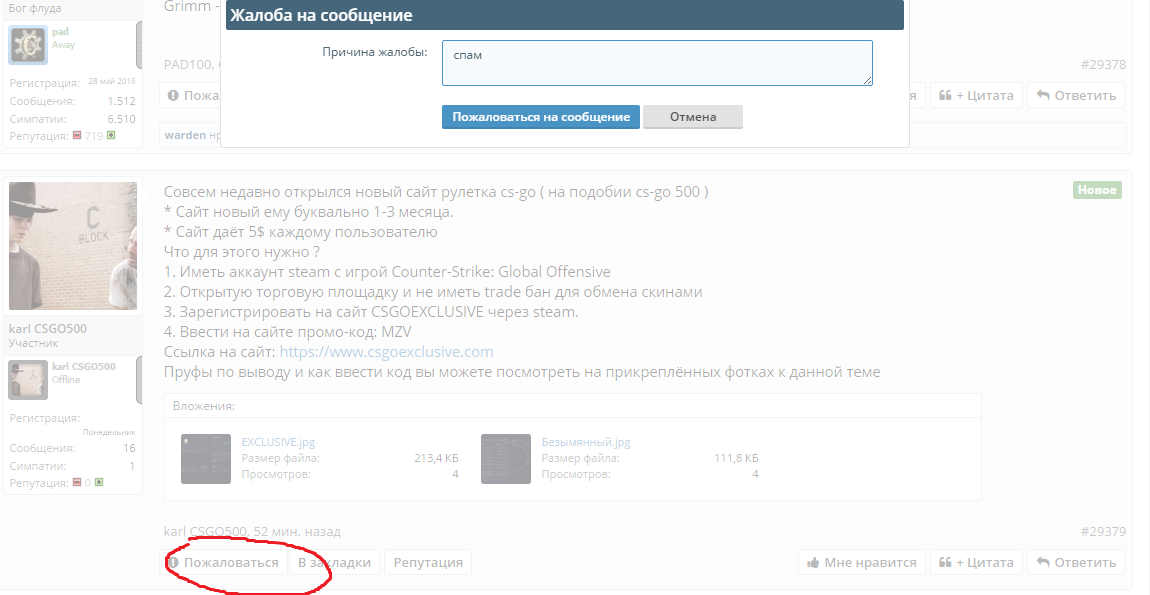Reply to post #29379 with 'Ответить'
This screenshot has width=1150, height=595.
(x=1076, y=563)
